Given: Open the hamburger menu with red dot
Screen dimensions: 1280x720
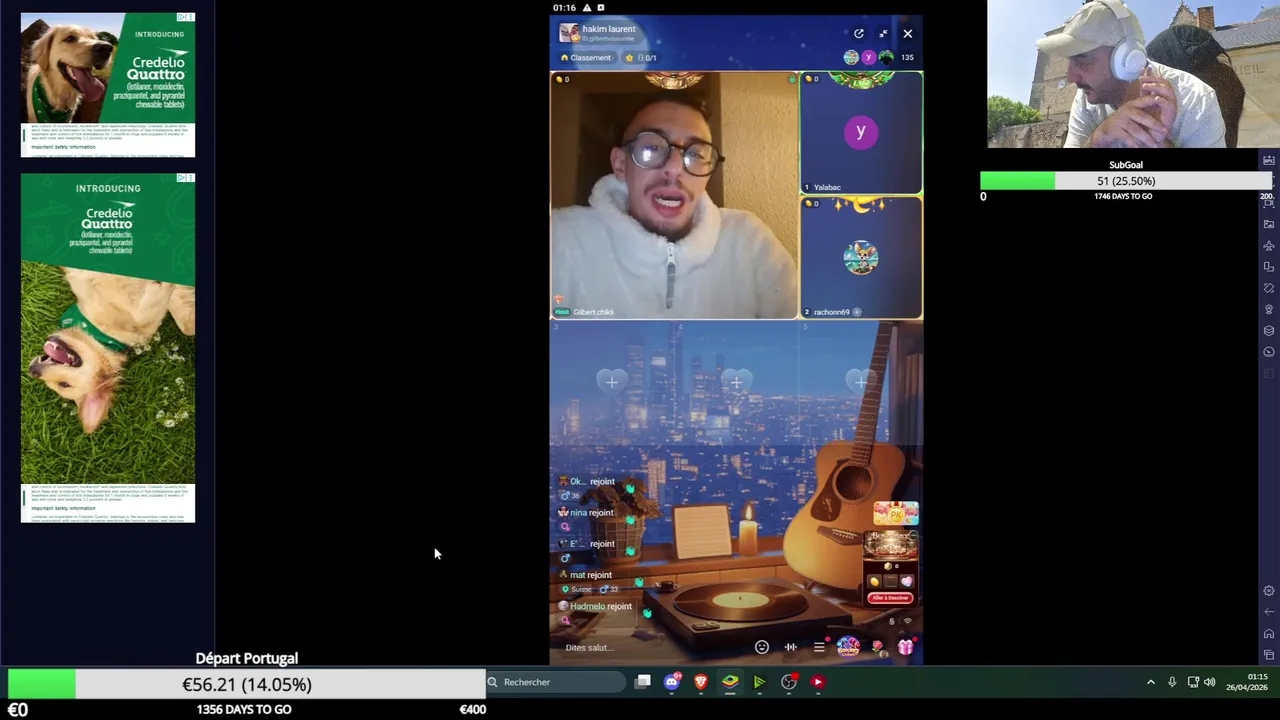Looking at the screenshot, I should [819, 647].
